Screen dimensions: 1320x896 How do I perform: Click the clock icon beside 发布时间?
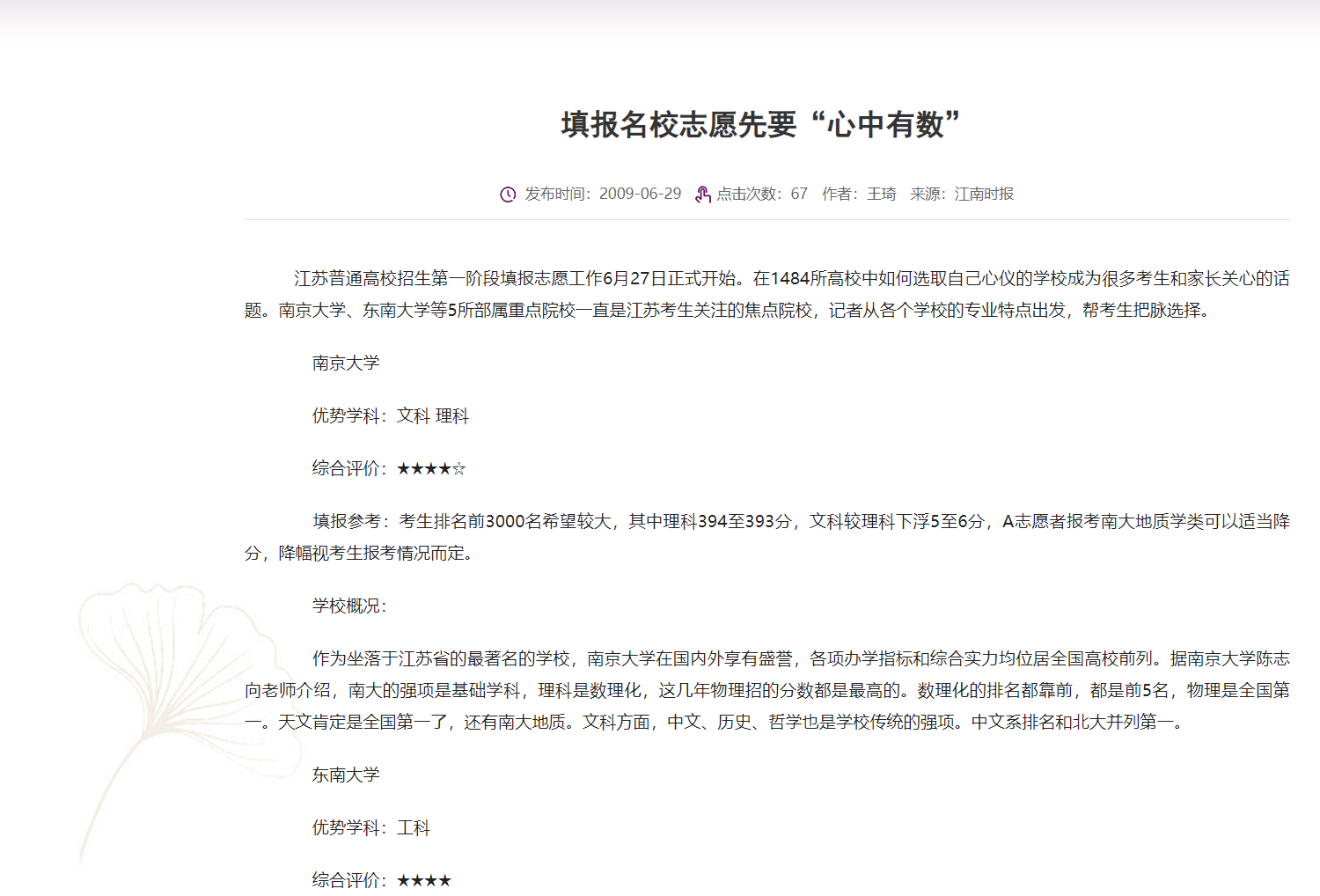click(508, 195)
